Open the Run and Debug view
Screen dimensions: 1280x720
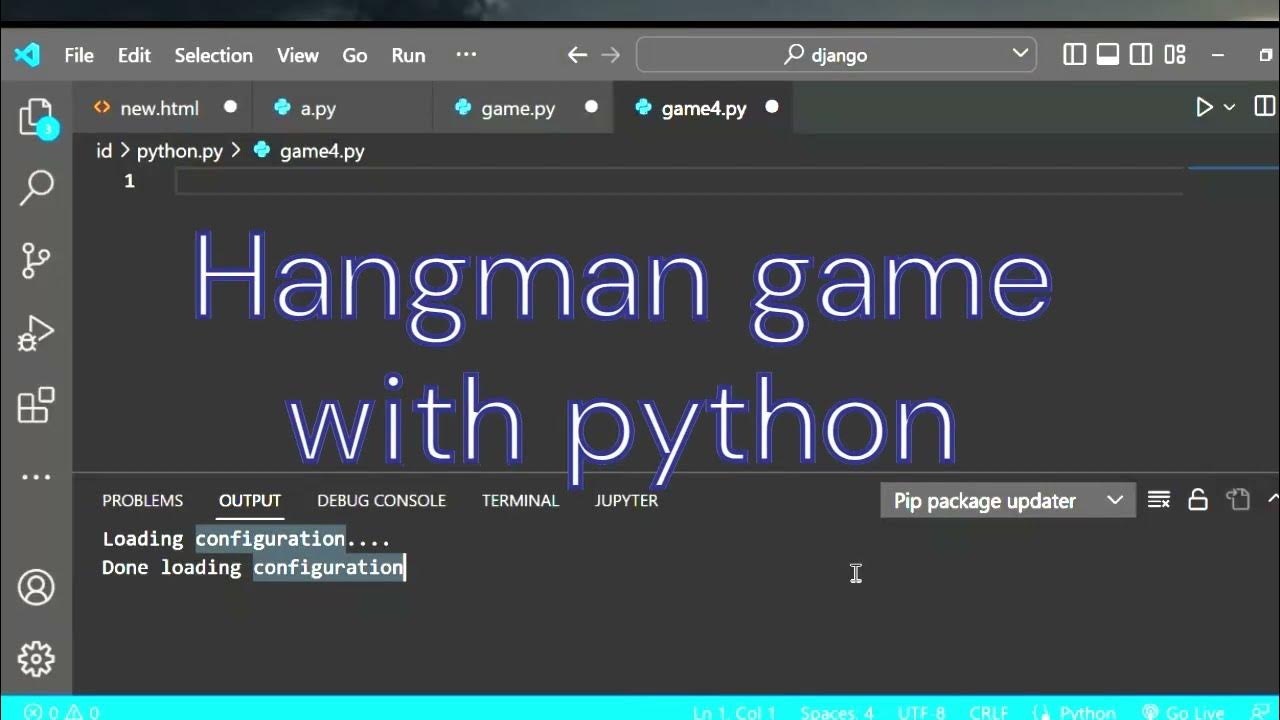pyautogui.click(x=36, y=333)
